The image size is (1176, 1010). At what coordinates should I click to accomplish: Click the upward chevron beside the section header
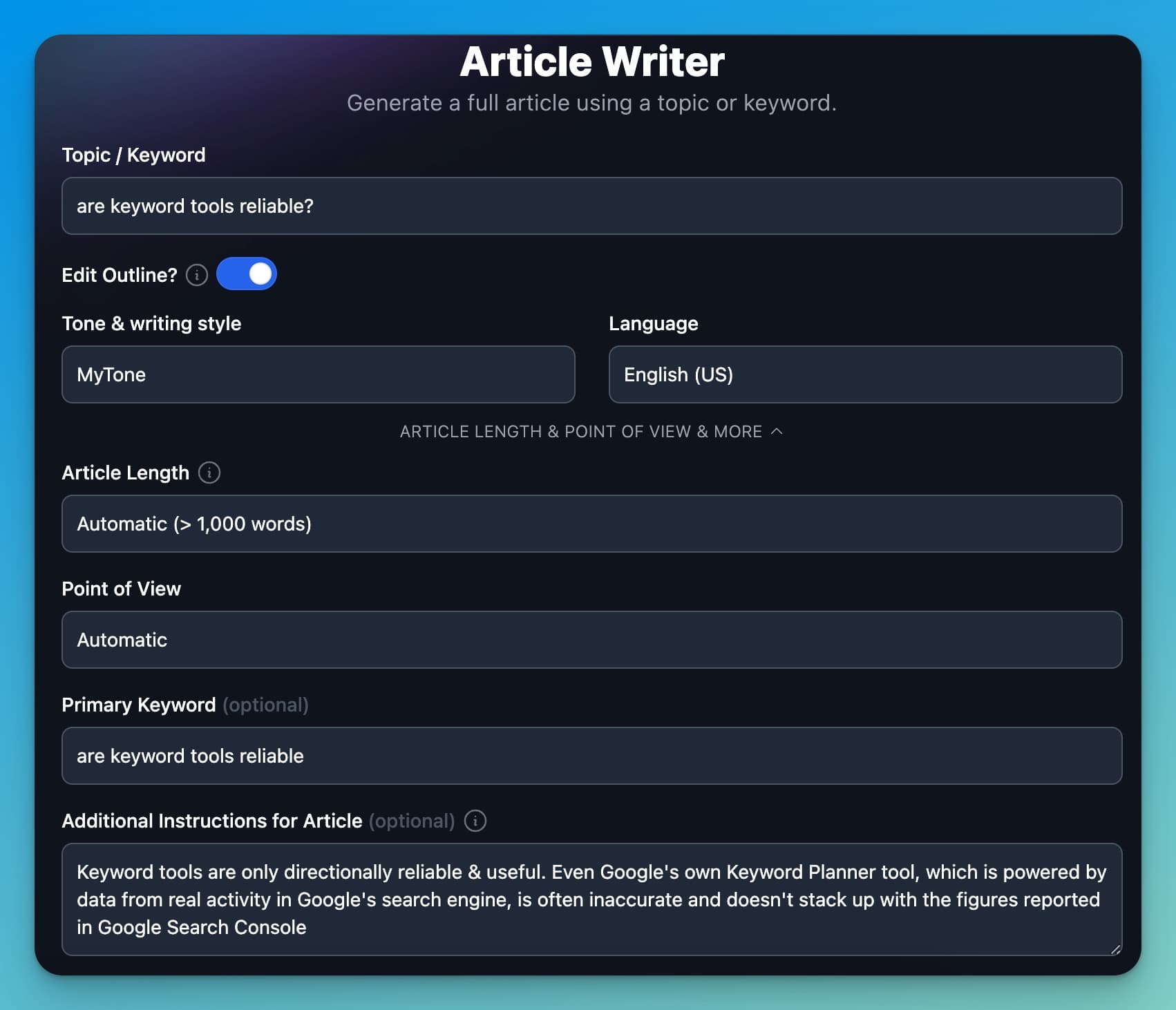point(778,431)
